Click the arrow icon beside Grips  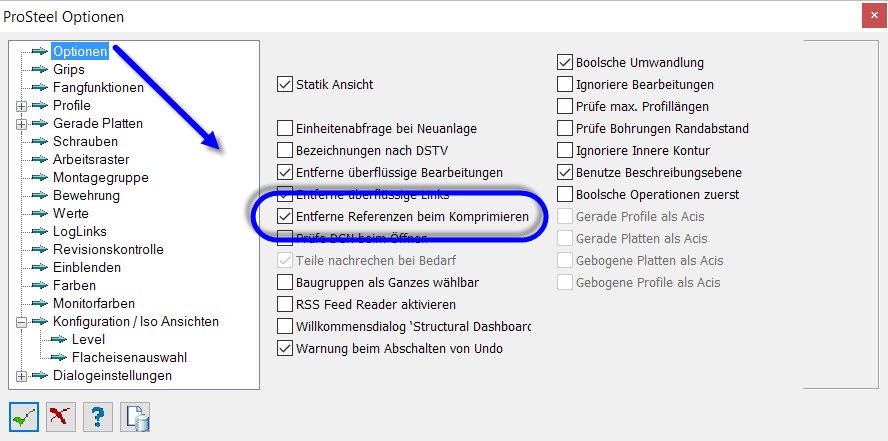coord(40,69)
